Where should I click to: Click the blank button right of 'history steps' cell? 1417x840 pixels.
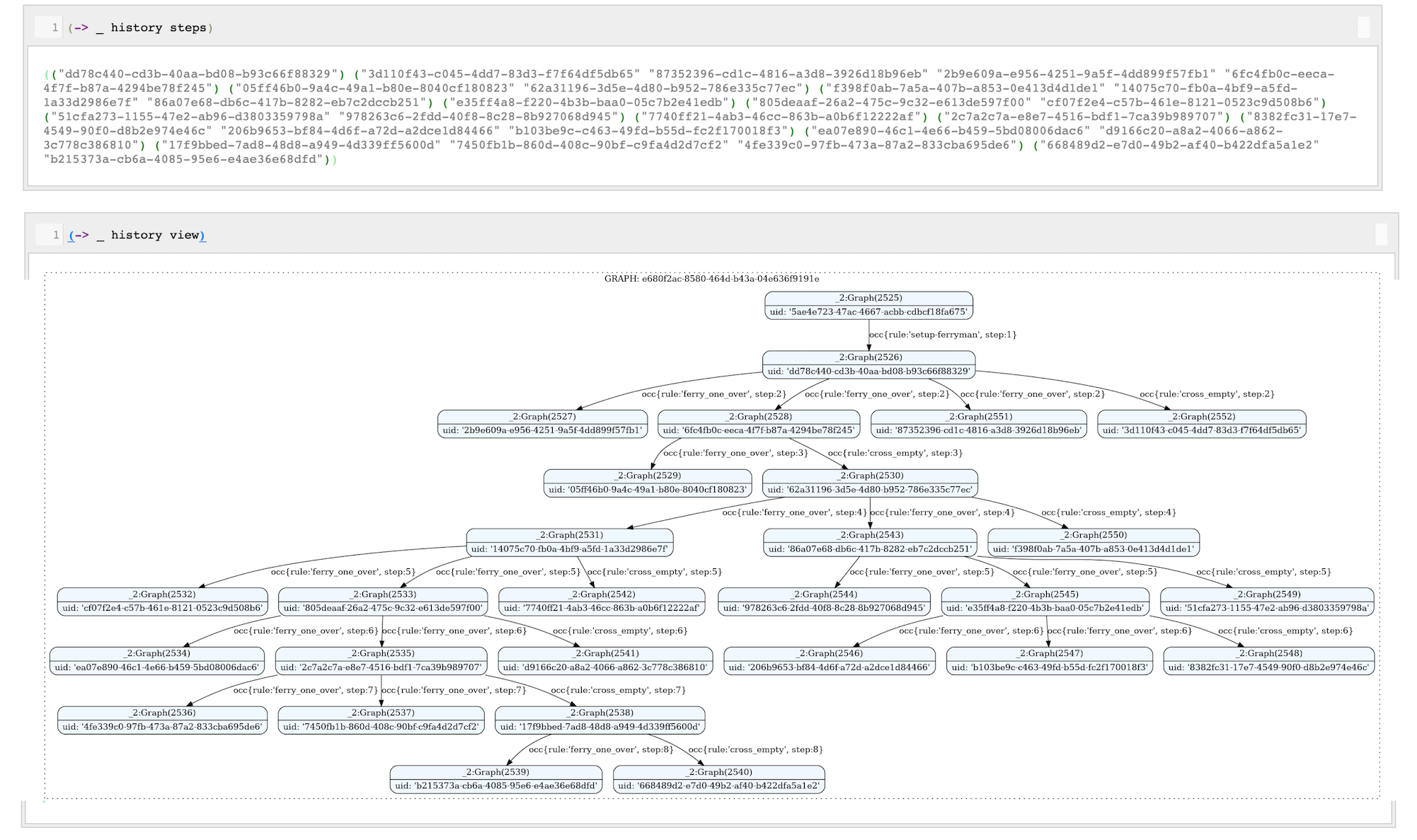1362,28
